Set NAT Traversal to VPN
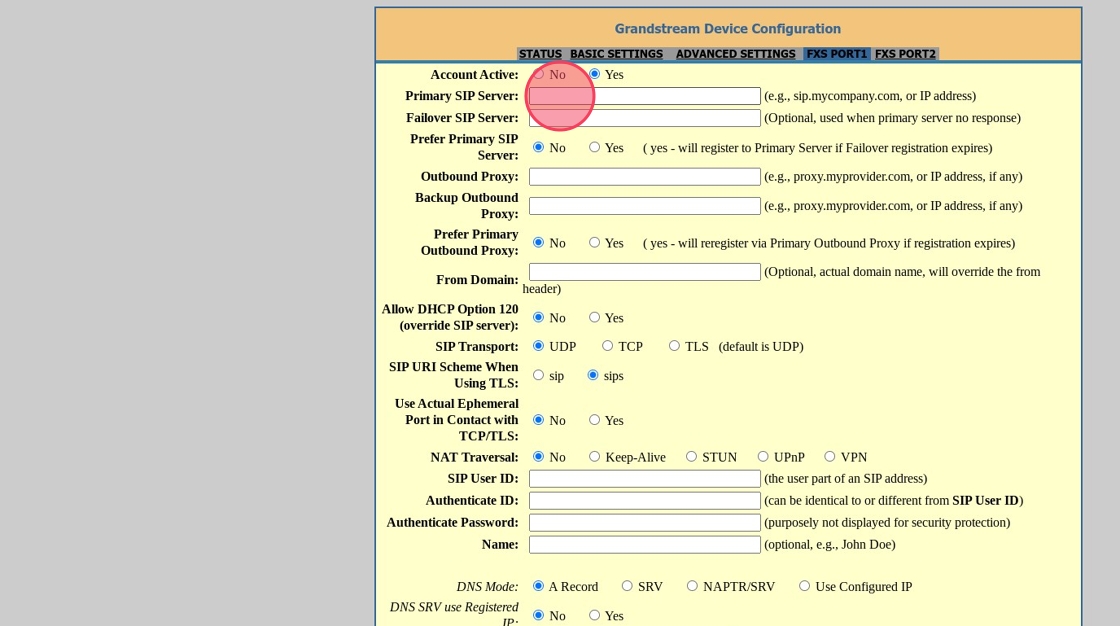The width and height of the screenshot is (1120, 626). (x=830, y=457)
